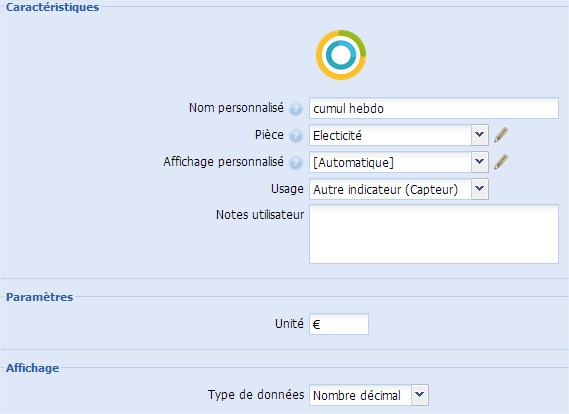Click the Paramètres section header
This screenshot has height=414, width=569.
point(40,297)
